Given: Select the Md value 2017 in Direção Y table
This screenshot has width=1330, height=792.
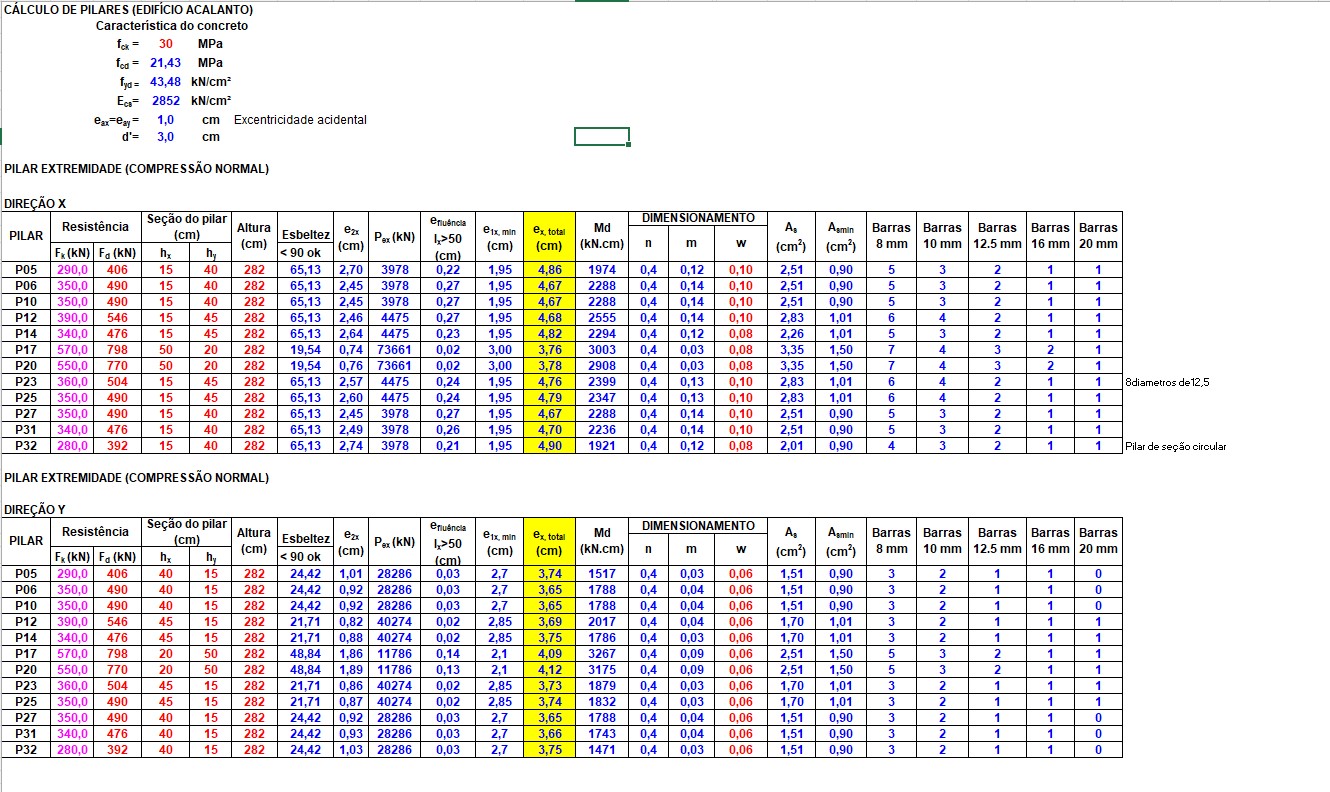Looking at the screenshot, I should tap(602, 622).
